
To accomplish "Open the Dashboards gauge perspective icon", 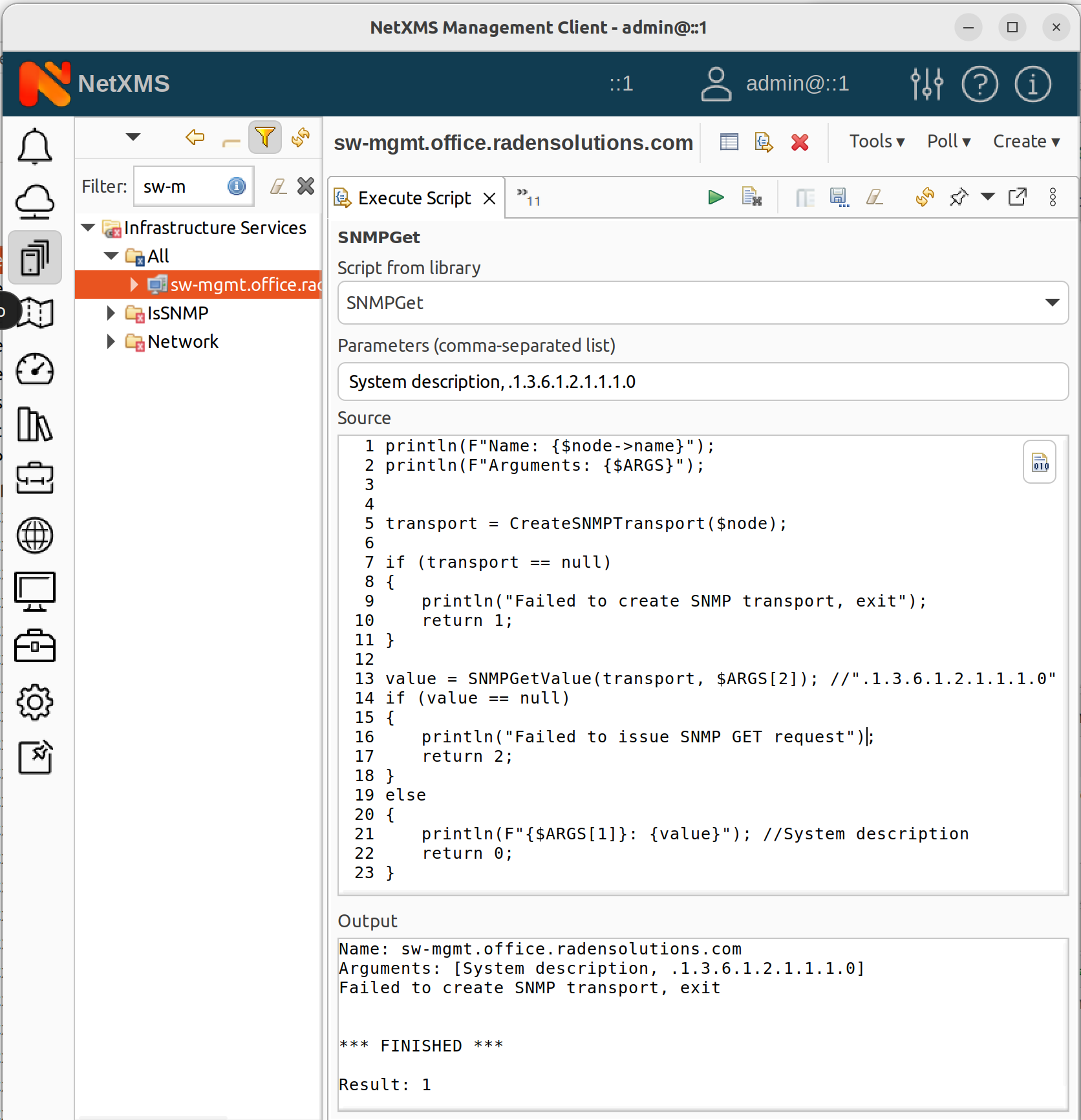I will [x=35, y=369].
